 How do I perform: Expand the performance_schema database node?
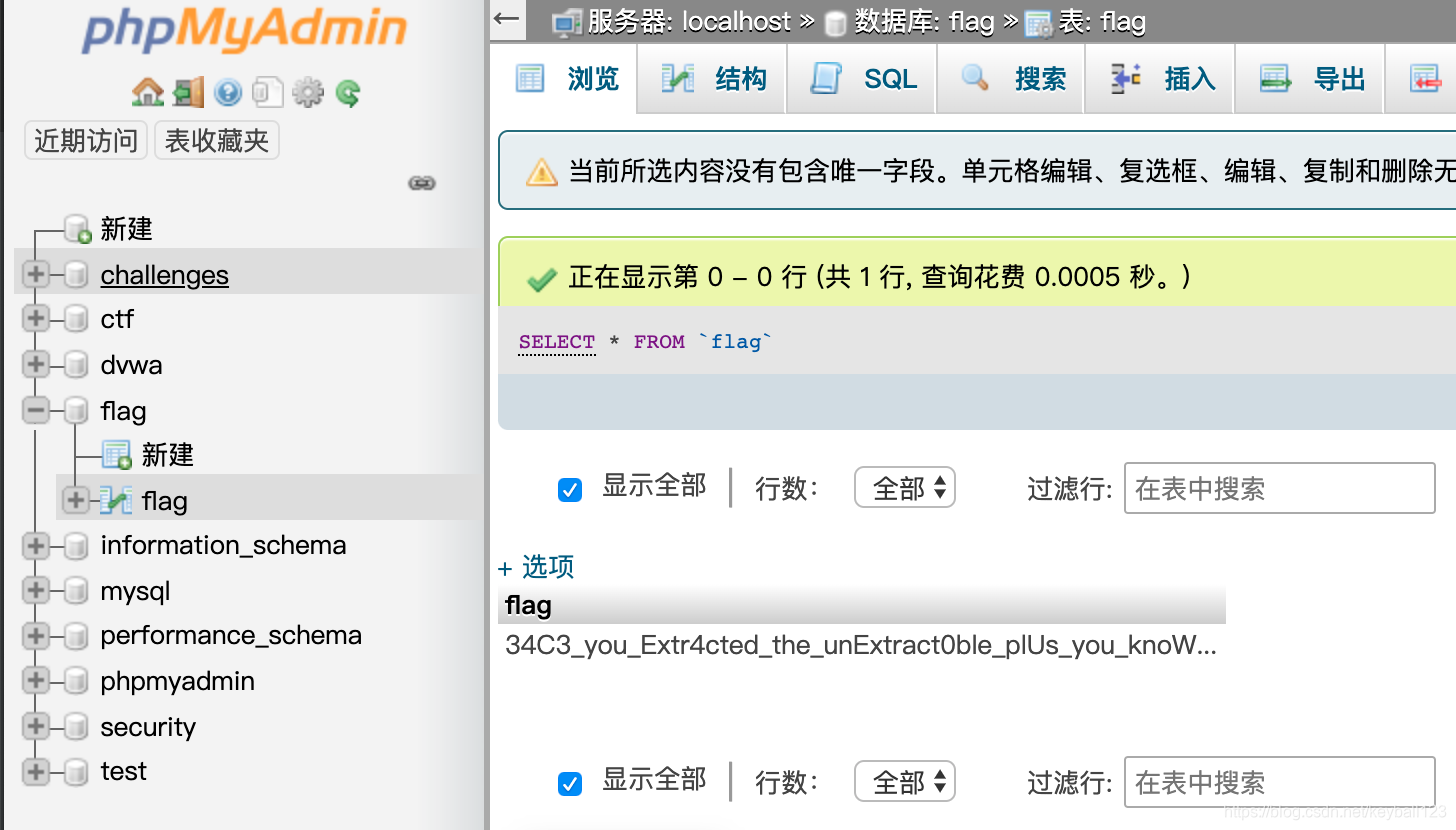tap(36, 636)
